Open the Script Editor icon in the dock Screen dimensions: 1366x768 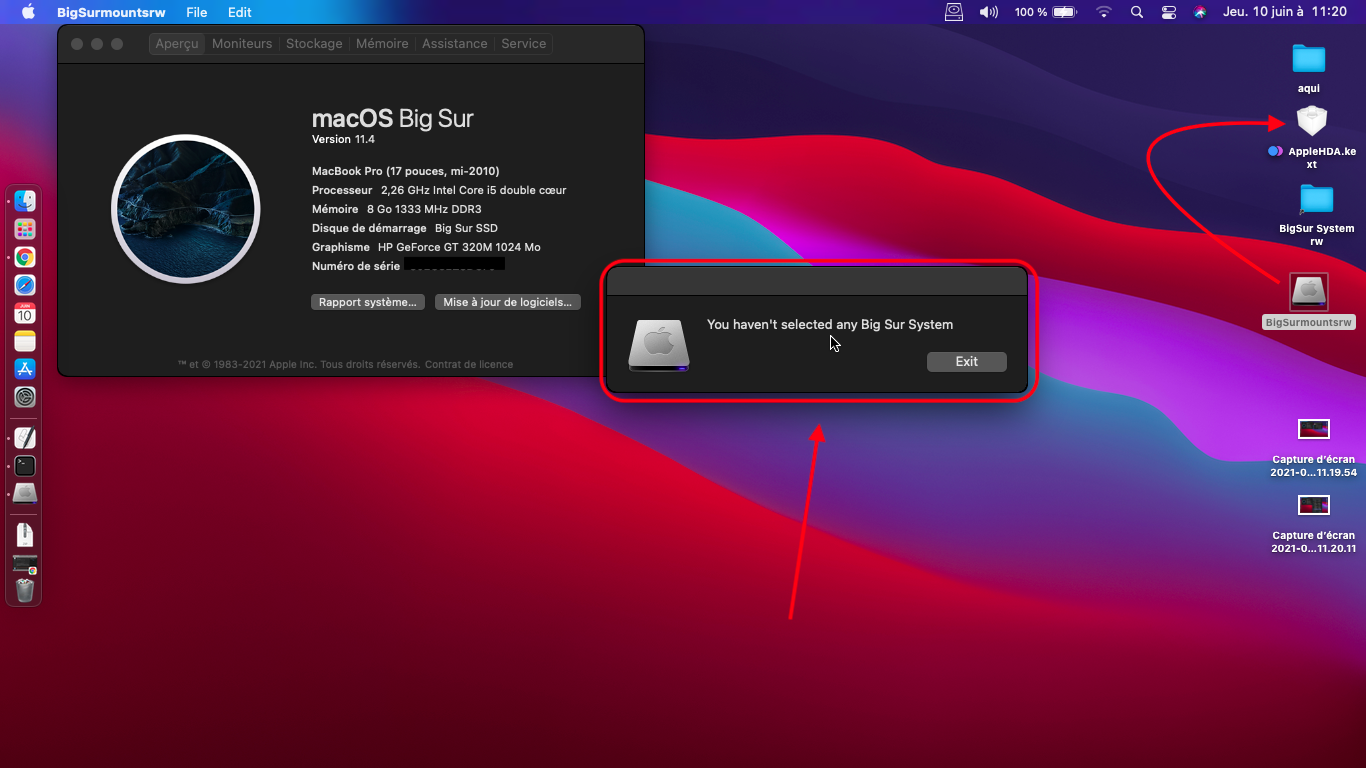25,437
